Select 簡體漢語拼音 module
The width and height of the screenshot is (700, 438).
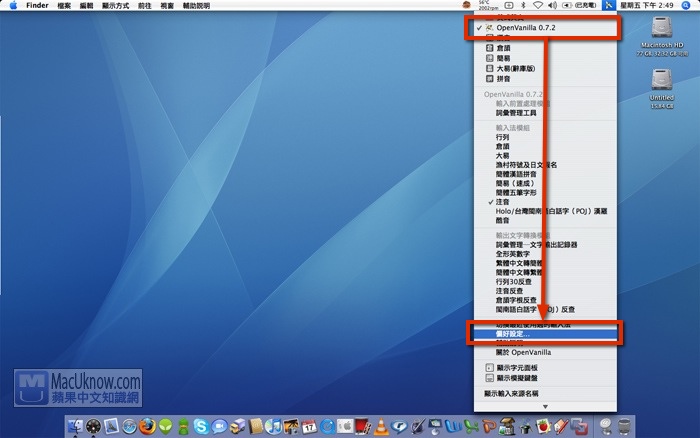pos(545,174)
